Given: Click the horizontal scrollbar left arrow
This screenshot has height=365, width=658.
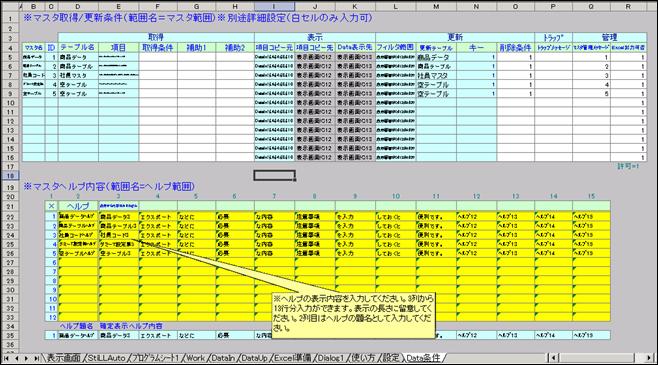Looking at the screenshot, I should 553,358.
